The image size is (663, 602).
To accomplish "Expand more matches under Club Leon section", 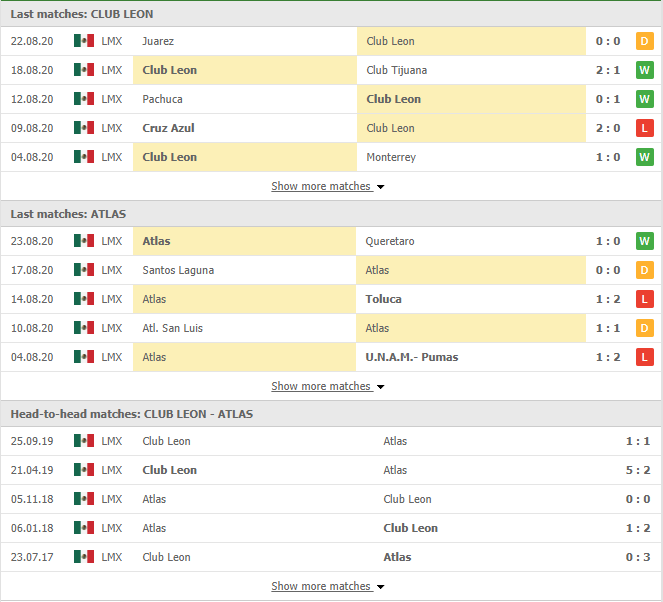I will click(327, 186).
